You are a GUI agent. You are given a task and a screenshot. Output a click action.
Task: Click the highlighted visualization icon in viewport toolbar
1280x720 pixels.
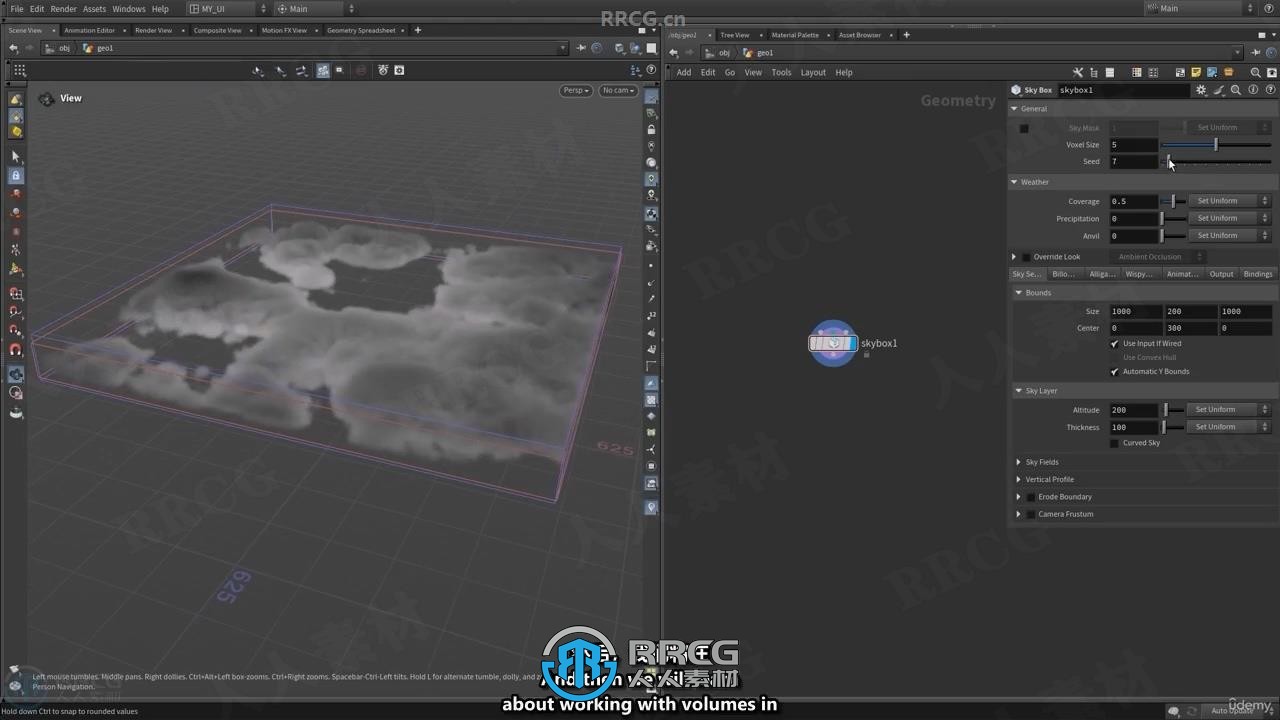pos(323,70)
